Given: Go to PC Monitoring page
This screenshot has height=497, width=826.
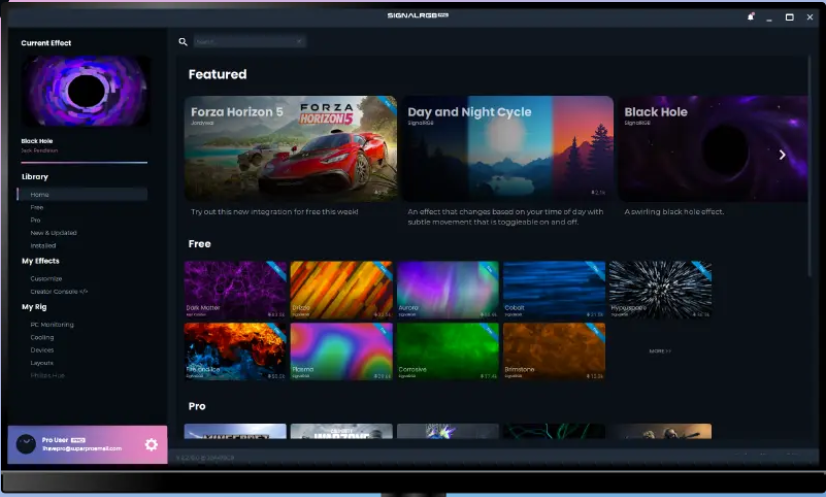Looking at the screenshot, I should tap(52, 325).
